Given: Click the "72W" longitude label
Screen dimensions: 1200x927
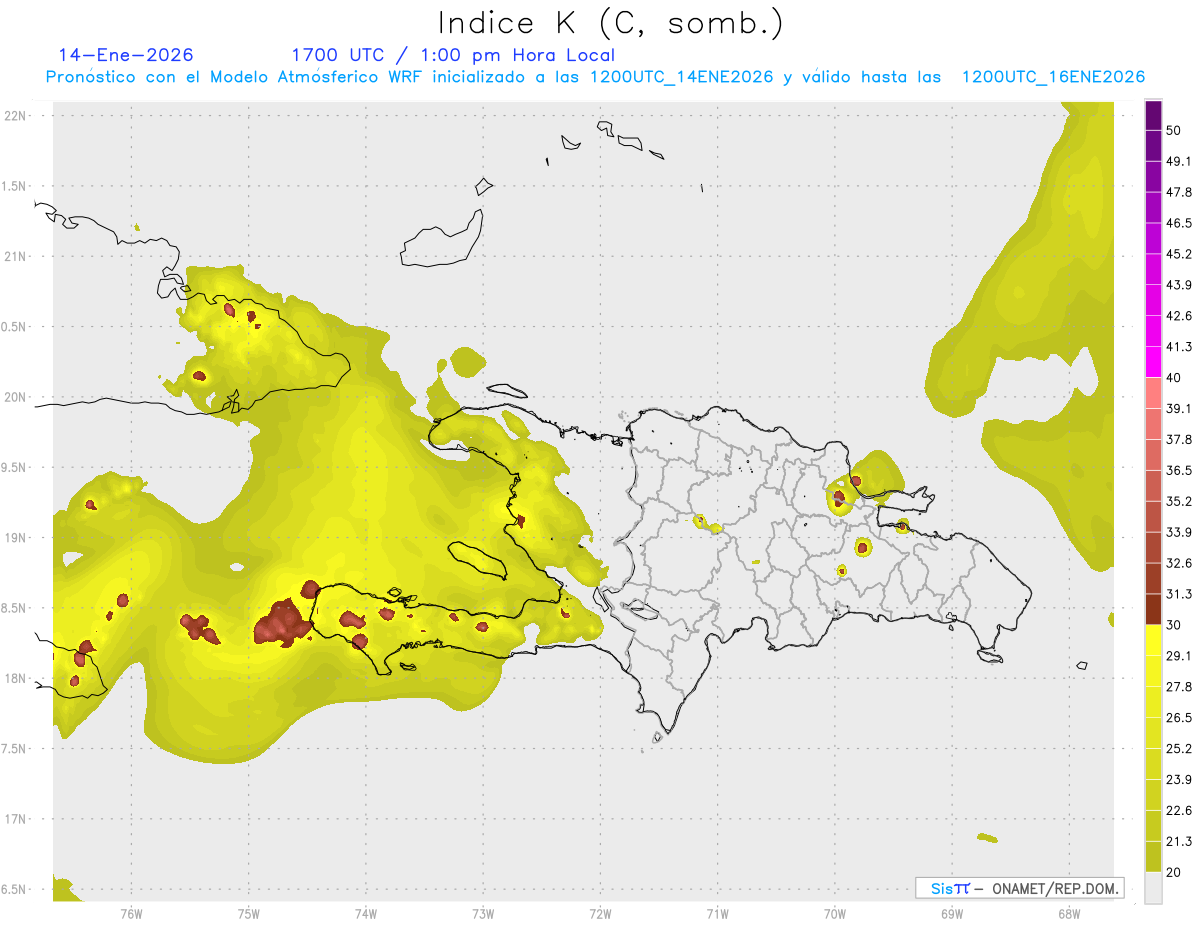Looking at the screenshot, I should pos(600,914).
